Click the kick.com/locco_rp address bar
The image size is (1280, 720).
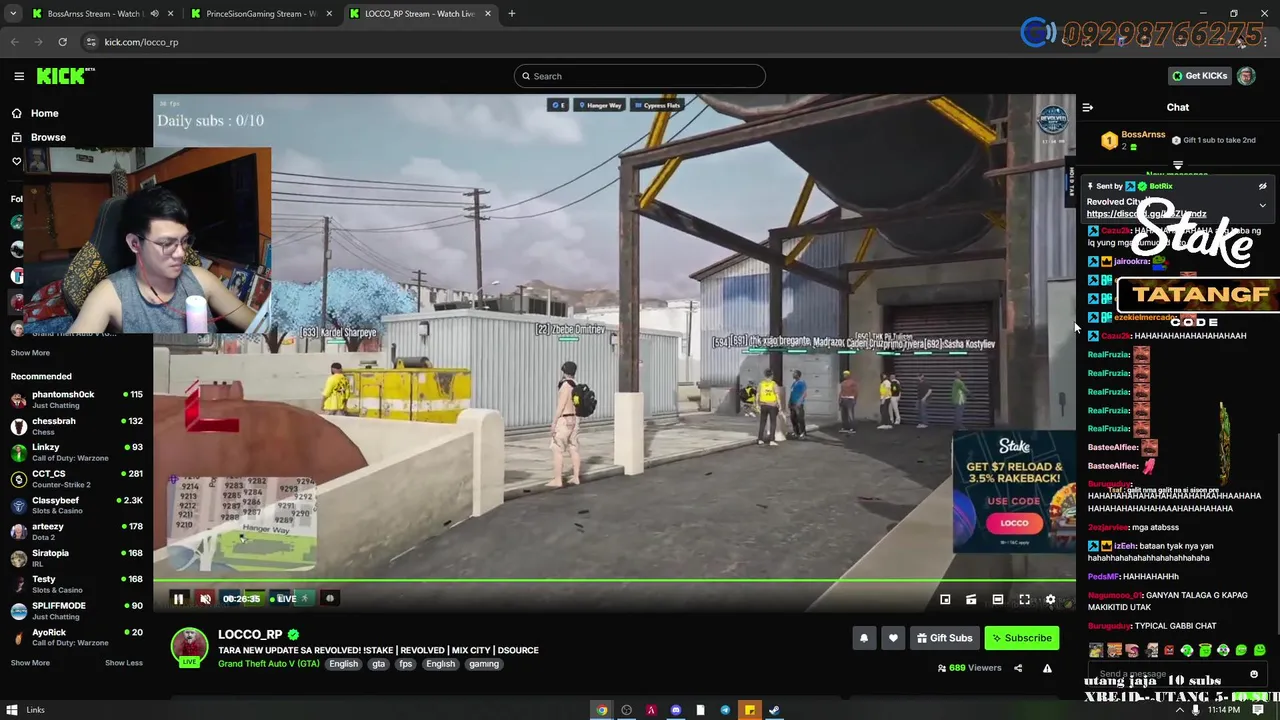click(141, 42)
